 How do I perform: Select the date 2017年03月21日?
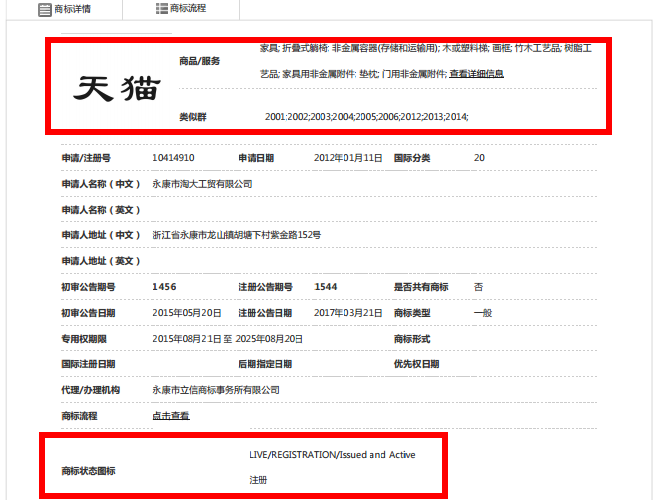click(x=348, y=313)
